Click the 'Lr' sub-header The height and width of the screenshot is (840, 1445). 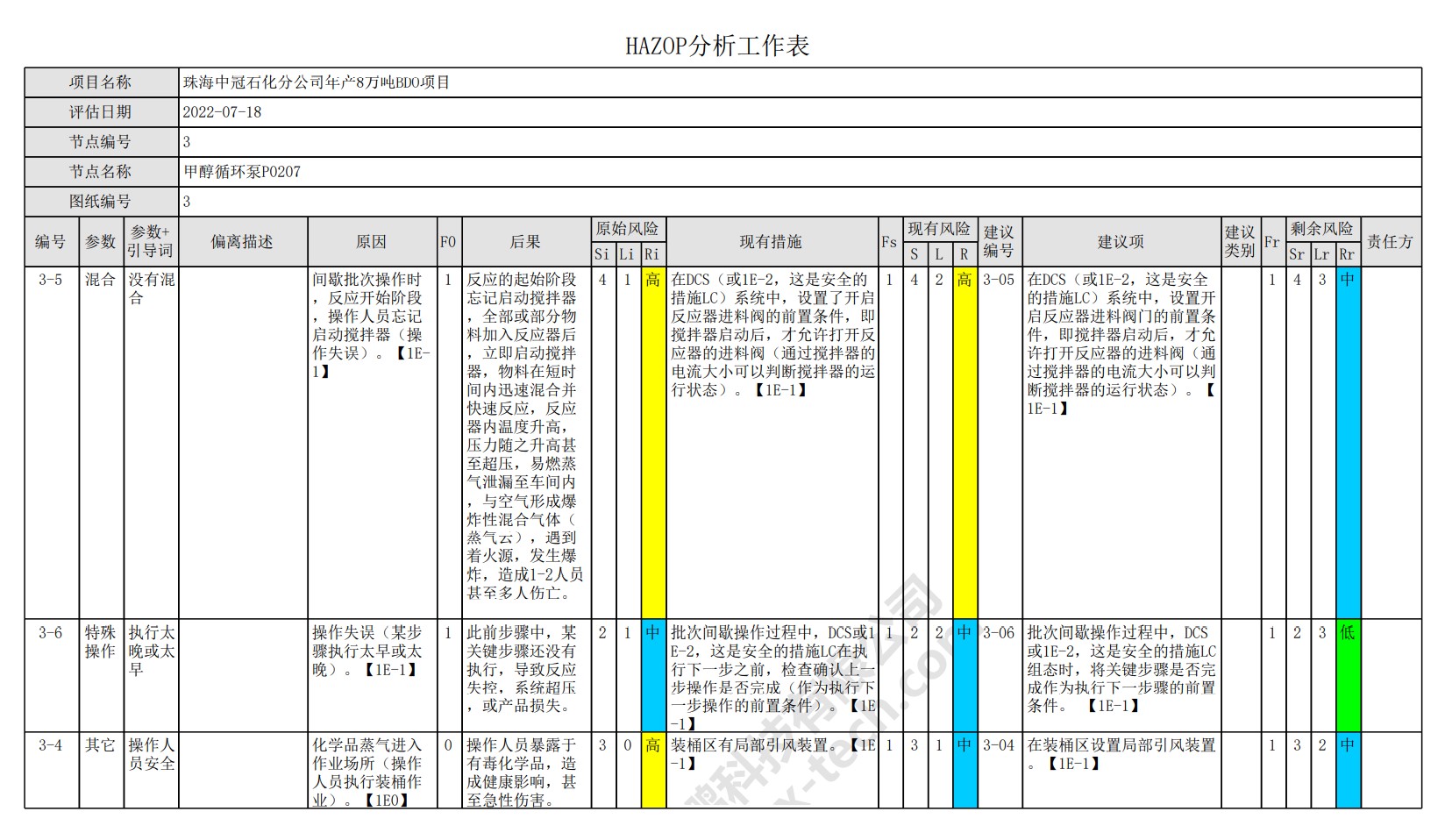(x=1322, y=254)
